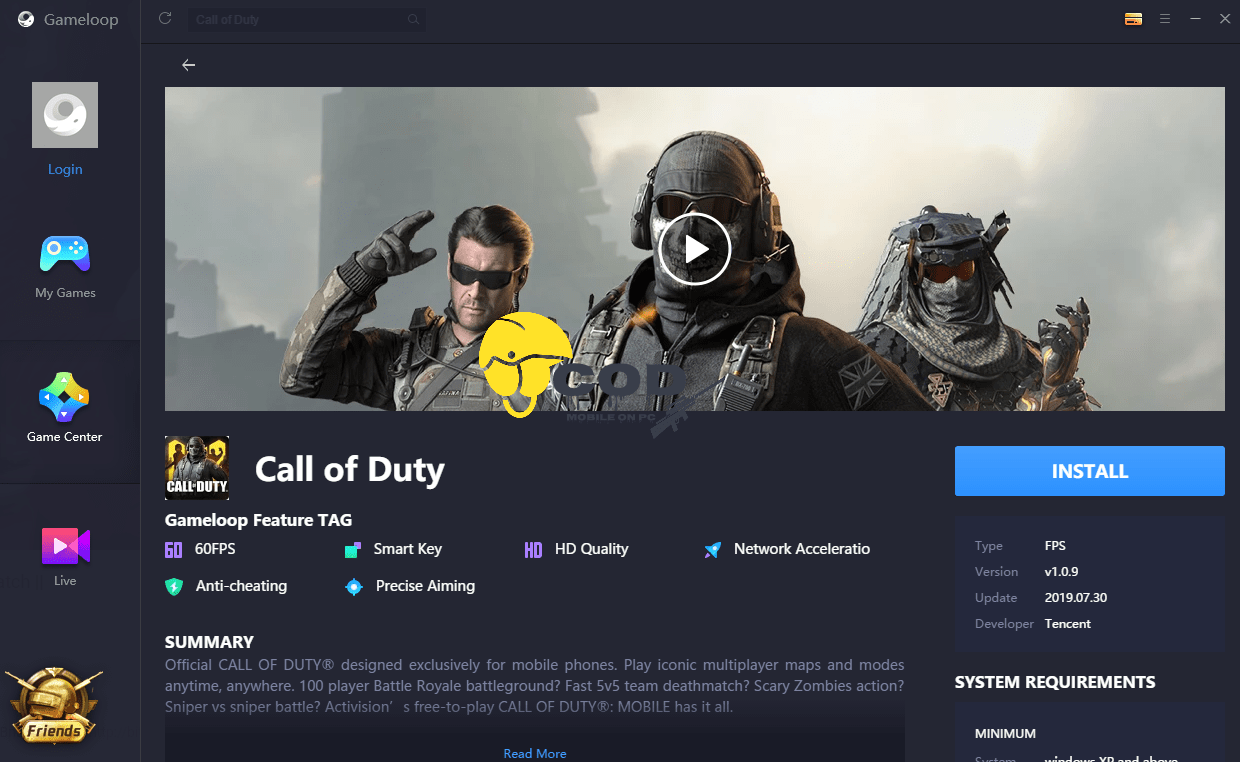
Task: Click the Call of Duty game icon
Action: pos(197,468)
